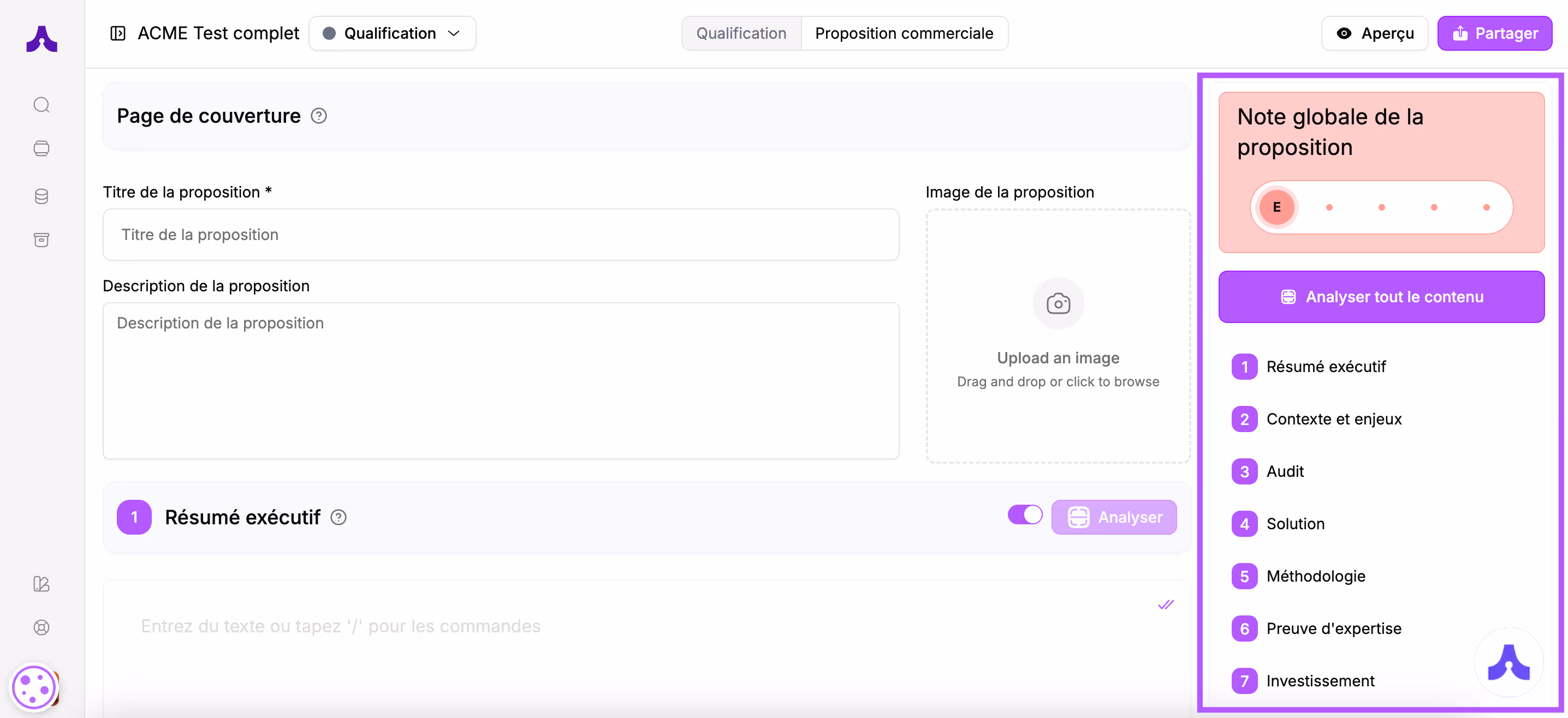The image size is (1568, 718).
Task: Toggle off the Résumé exécutif section switch
Action: click(x=1024, y=515)
